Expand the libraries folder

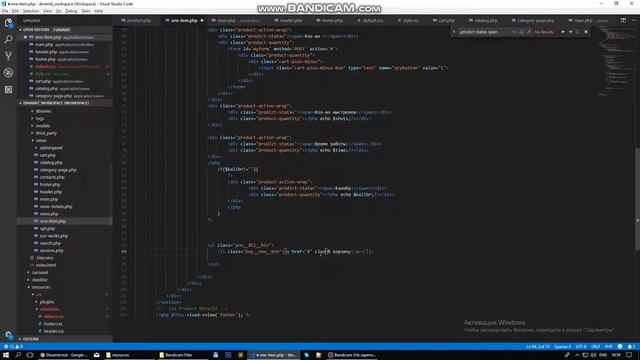(x=43, y=111)
